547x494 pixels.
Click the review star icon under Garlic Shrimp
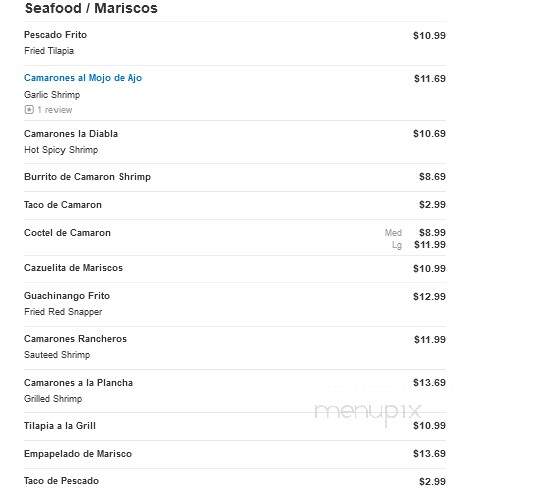click(x=29, y=110)
